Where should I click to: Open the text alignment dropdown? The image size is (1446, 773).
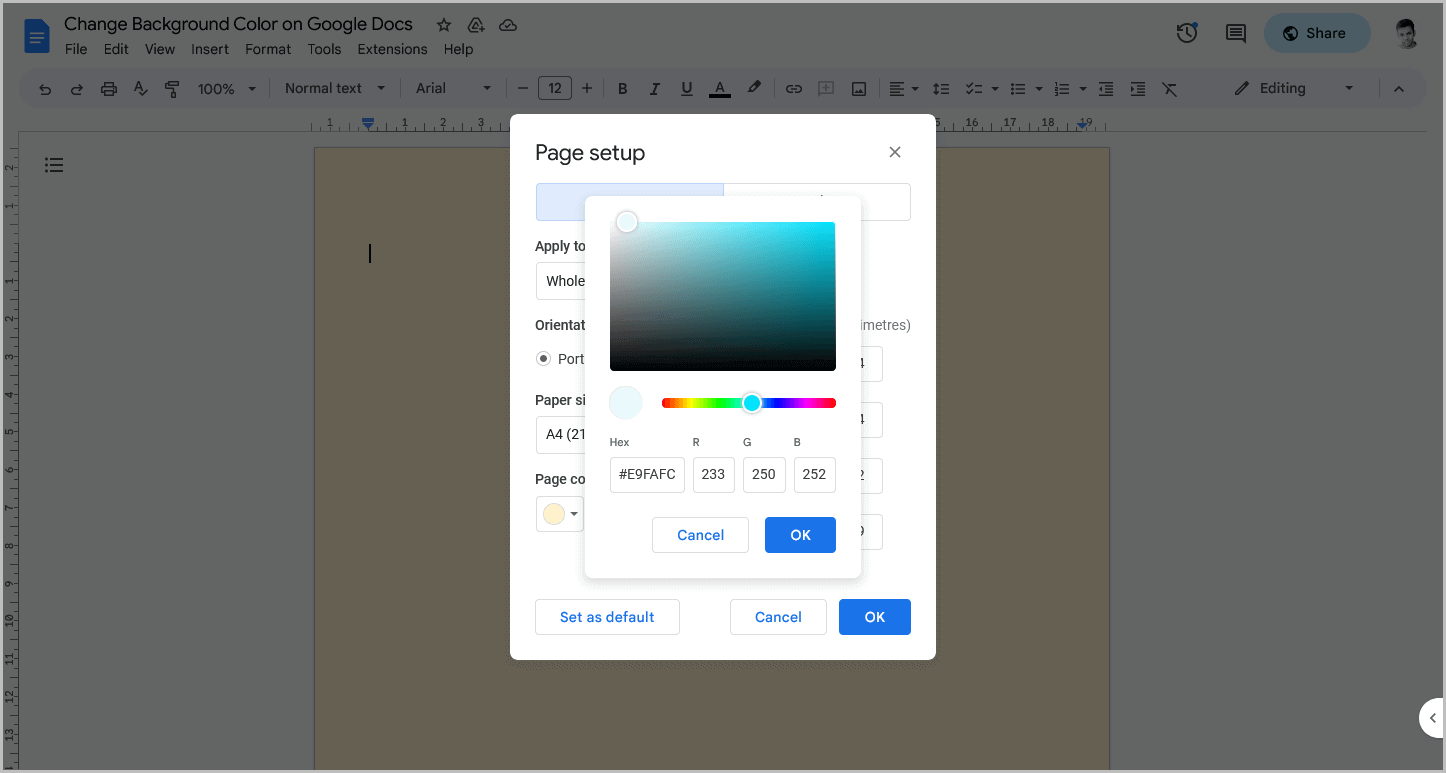pyautogui.click(x=903, y=89)
